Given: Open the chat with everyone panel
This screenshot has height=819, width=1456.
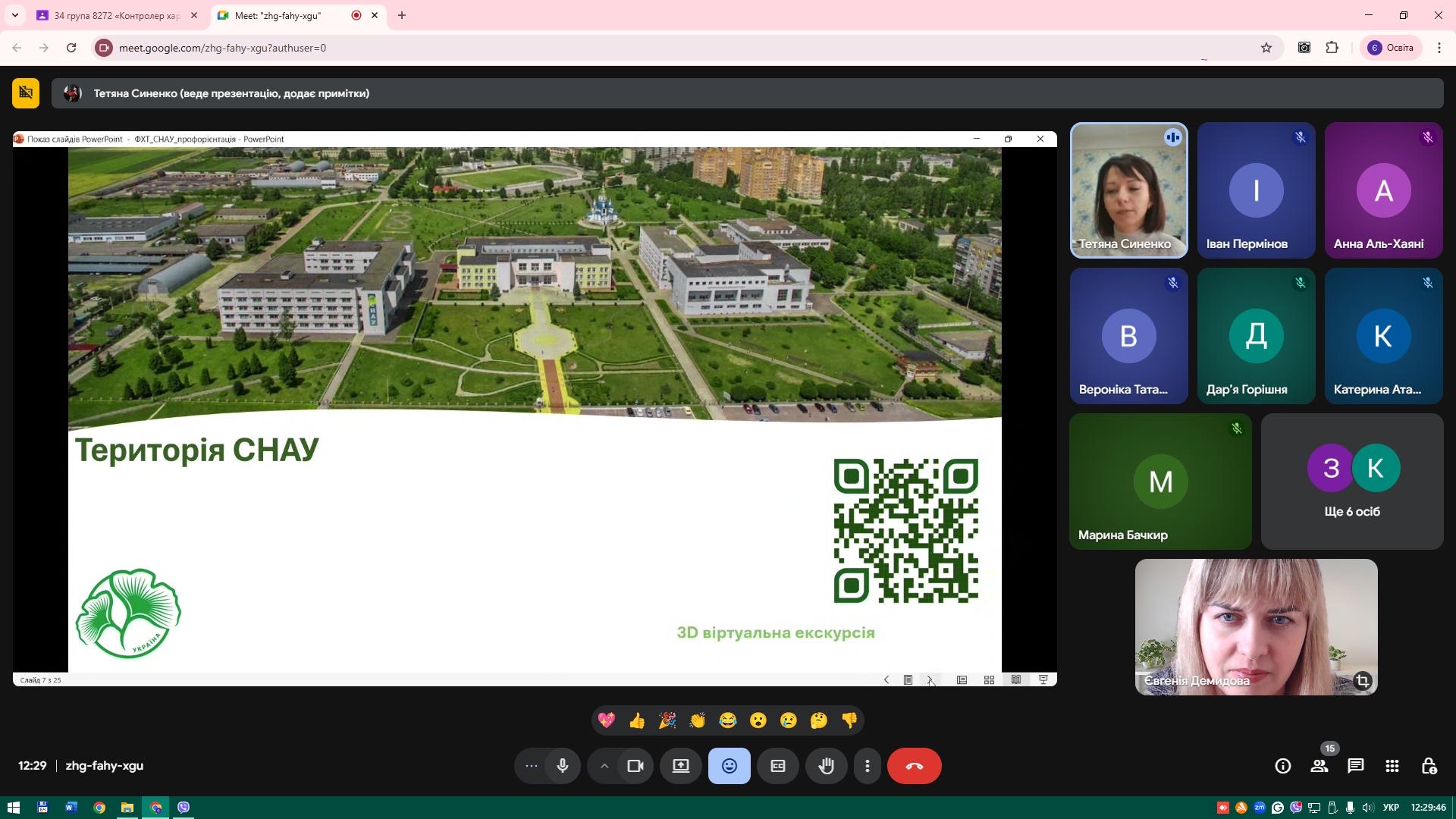Looking at the screenshot, I should pos(1355,766).
